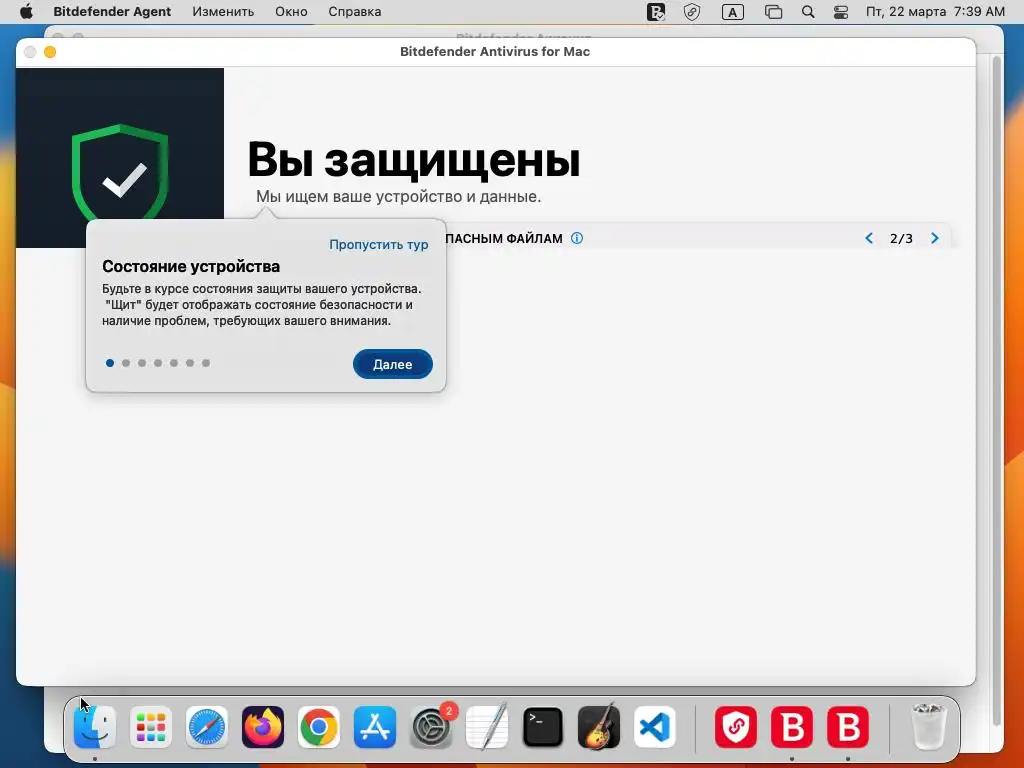Screen dimensions: 1024x768
Task: Open System Settings from the Dock
Action: (x=431, y=727)
